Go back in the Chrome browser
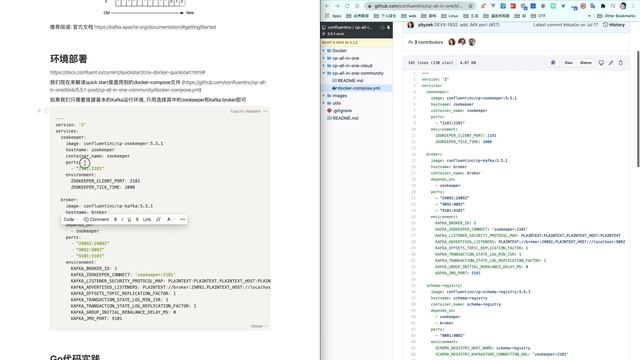The height and width of the screenshot is (360, 640). (327, 6)
